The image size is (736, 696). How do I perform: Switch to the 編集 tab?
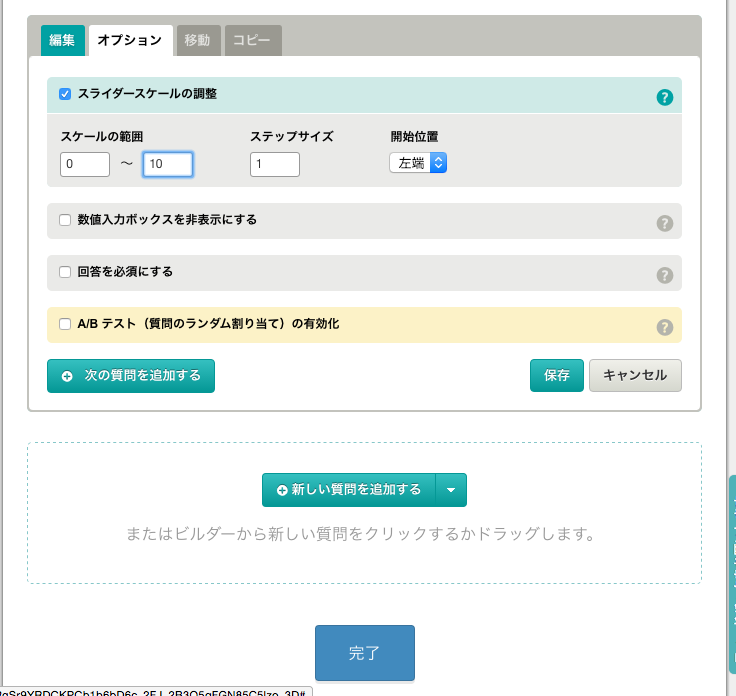[x=62, y=40]
